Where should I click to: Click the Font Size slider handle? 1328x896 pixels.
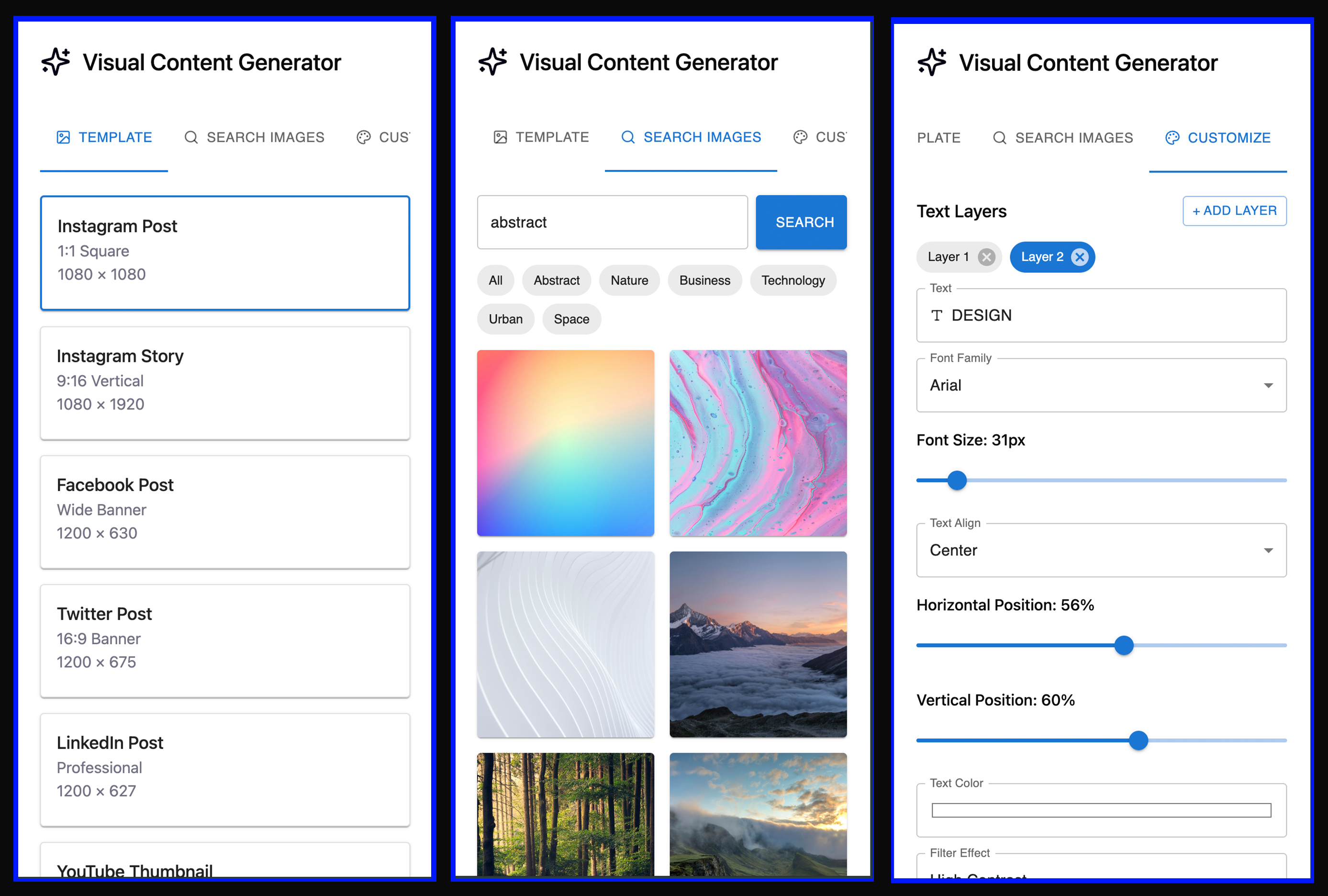[x=957, y=481]
